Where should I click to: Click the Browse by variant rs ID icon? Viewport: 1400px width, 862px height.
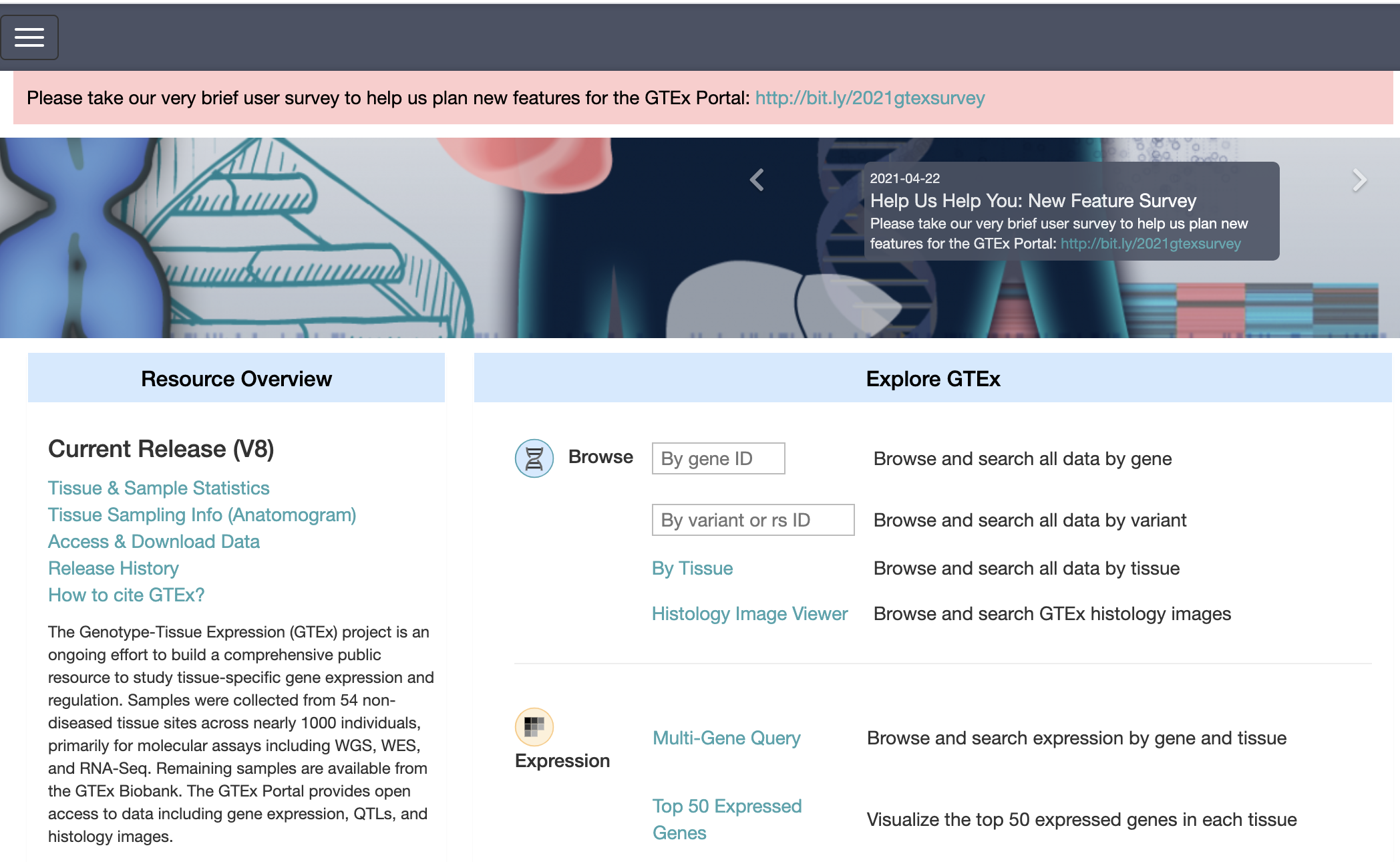tap(753, 519)
